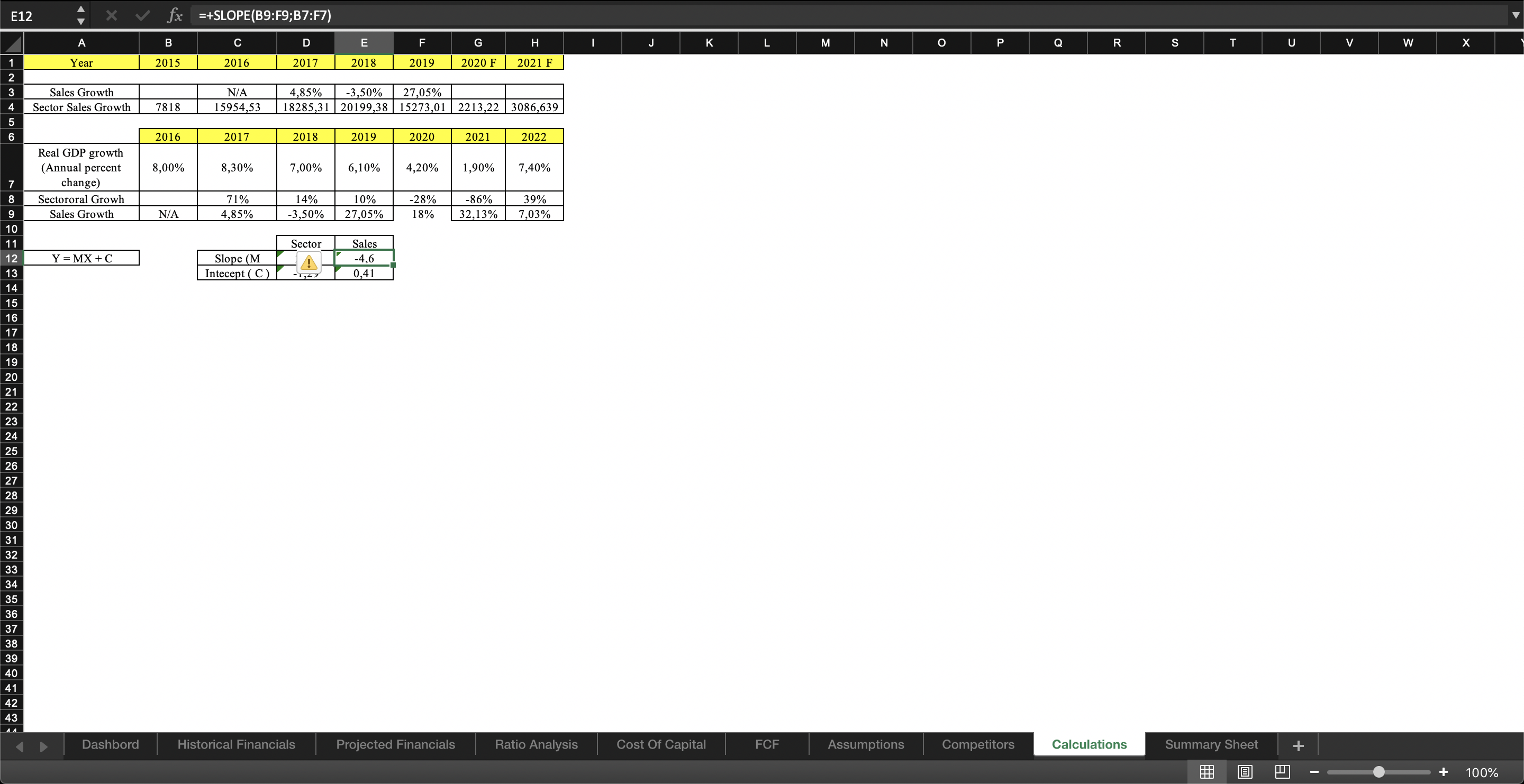The height and width of the screenshot is (784, 1524).
Task: Adjust the zoom slider
Action: pos(1378,772)
